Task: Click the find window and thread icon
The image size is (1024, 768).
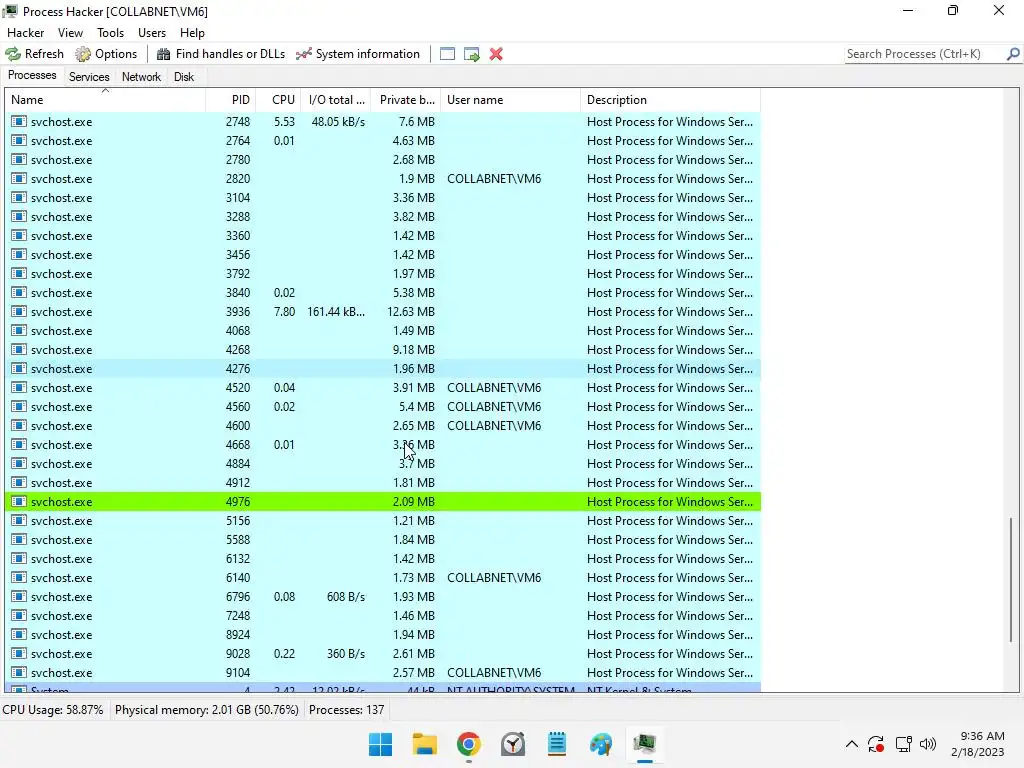Action: click(472, 54)
